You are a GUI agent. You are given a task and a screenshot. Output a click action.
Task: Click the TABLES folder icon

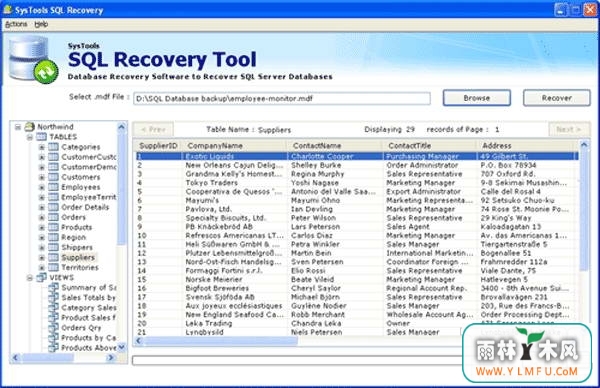coord(41,137)
